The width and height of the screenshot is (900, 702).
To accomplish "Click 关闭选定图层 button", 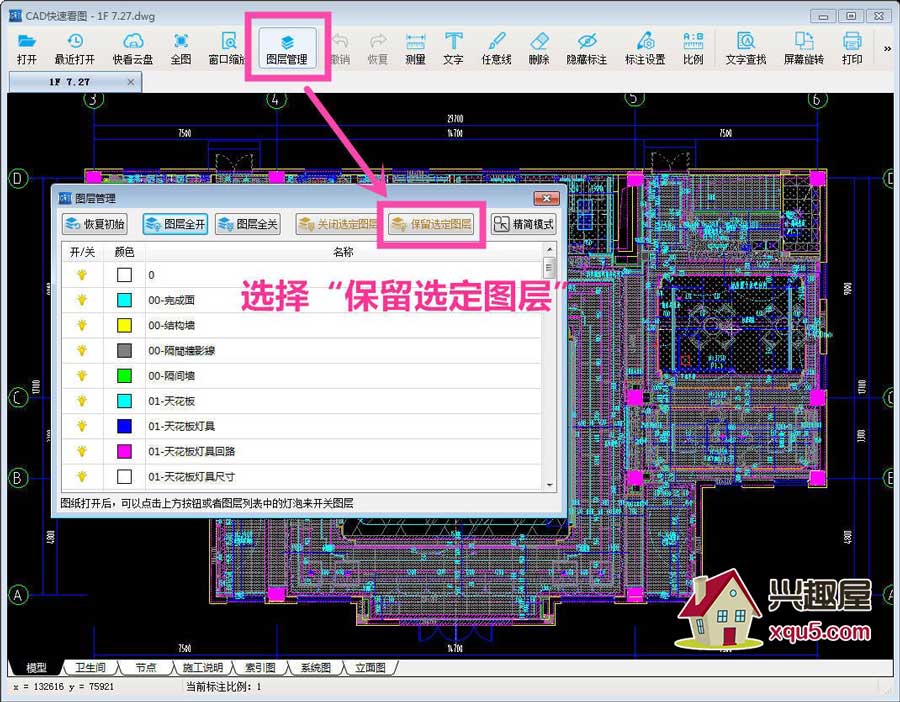I will coord(337,224).
